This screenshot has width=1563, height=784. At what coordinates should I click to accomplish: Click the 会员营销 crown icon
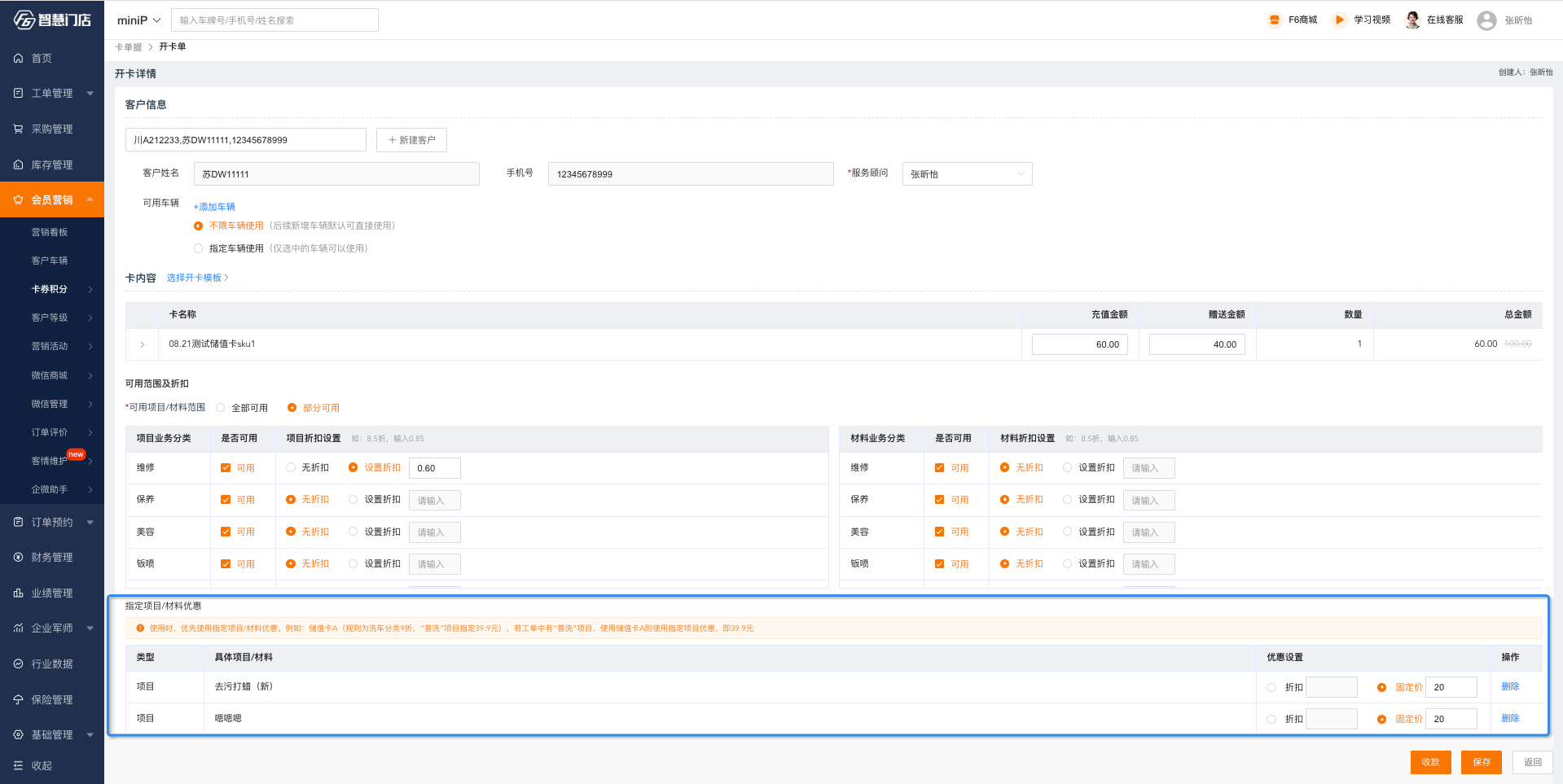[18, 199]
